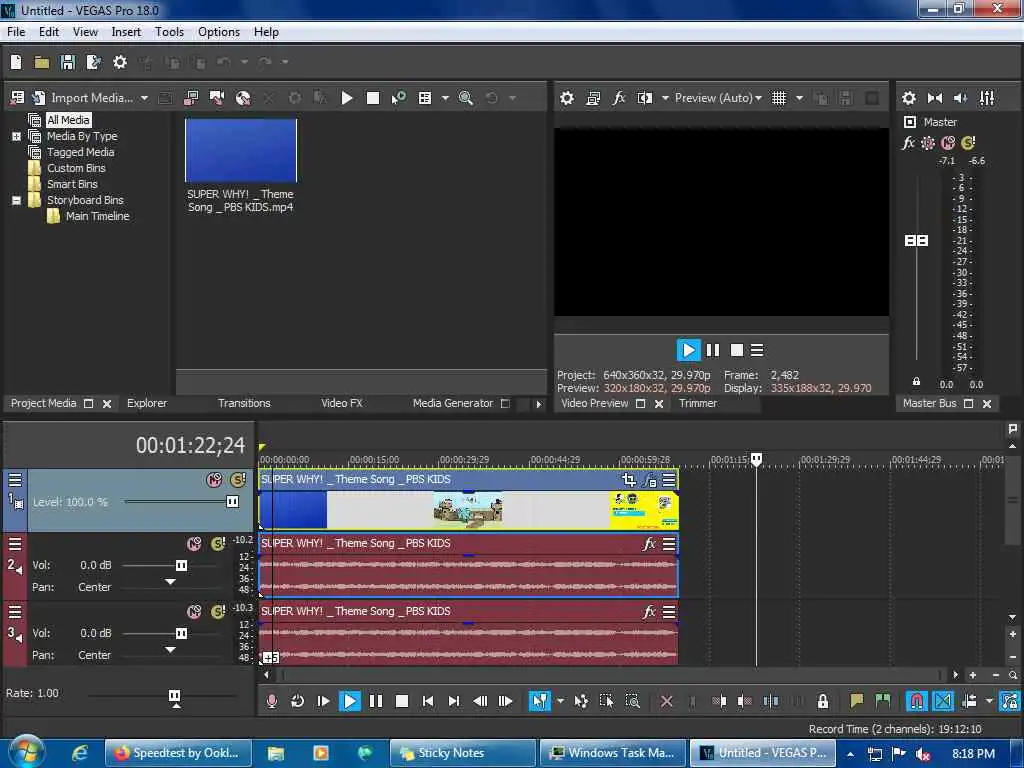
Task: Open Video Output FX in preview toolbar
Action: (x=618, y=98)
